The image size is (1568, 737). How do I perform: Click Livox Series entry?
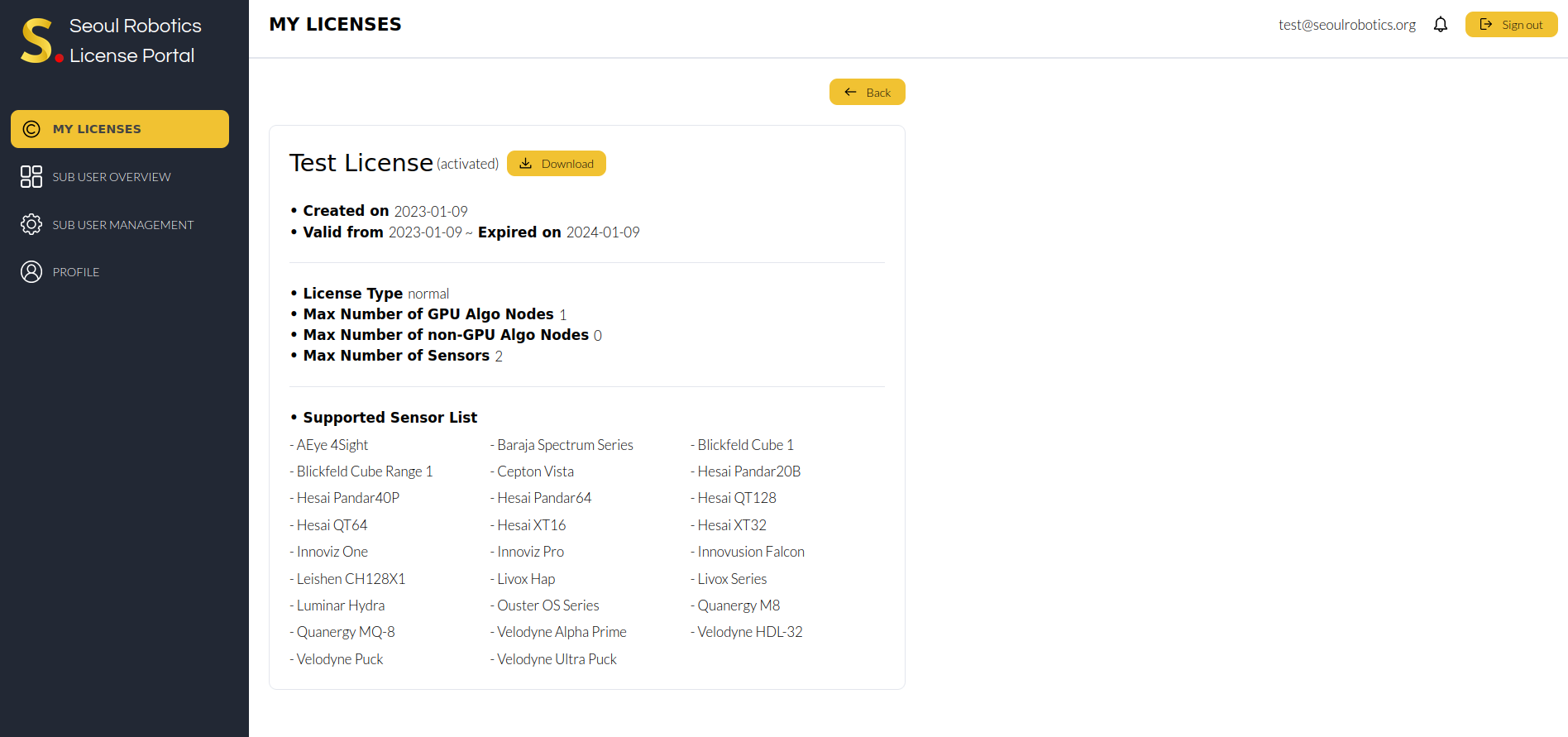pyautogui.click(x=729, y=579)
